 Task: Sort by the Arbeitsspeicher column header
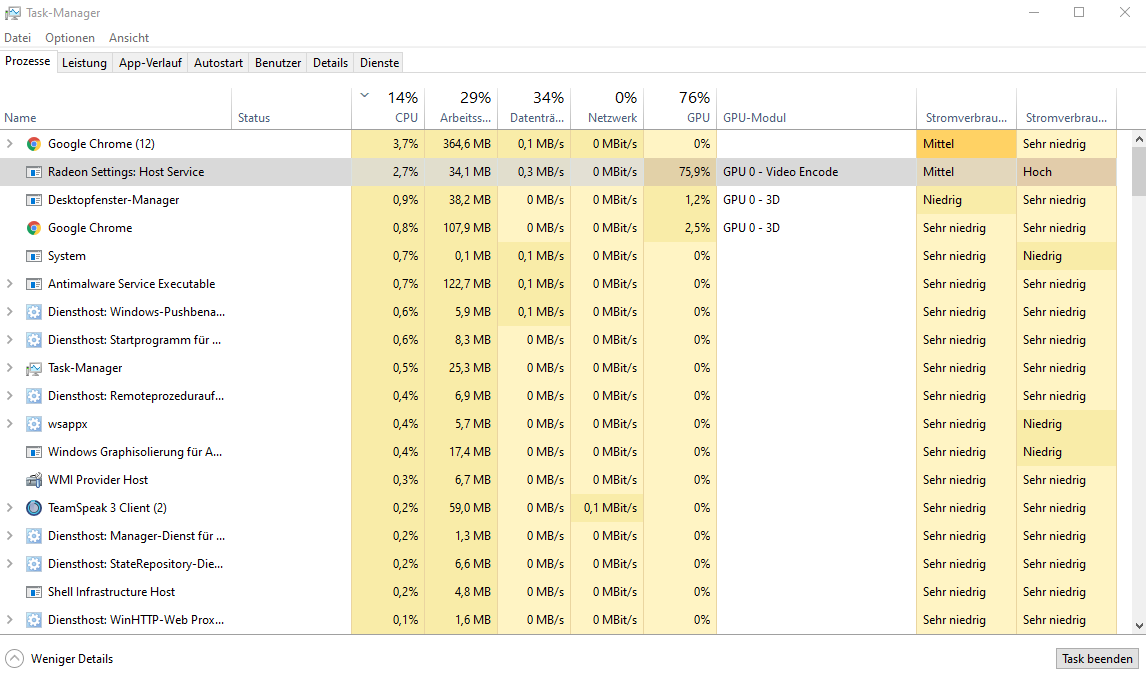(461, 108)
